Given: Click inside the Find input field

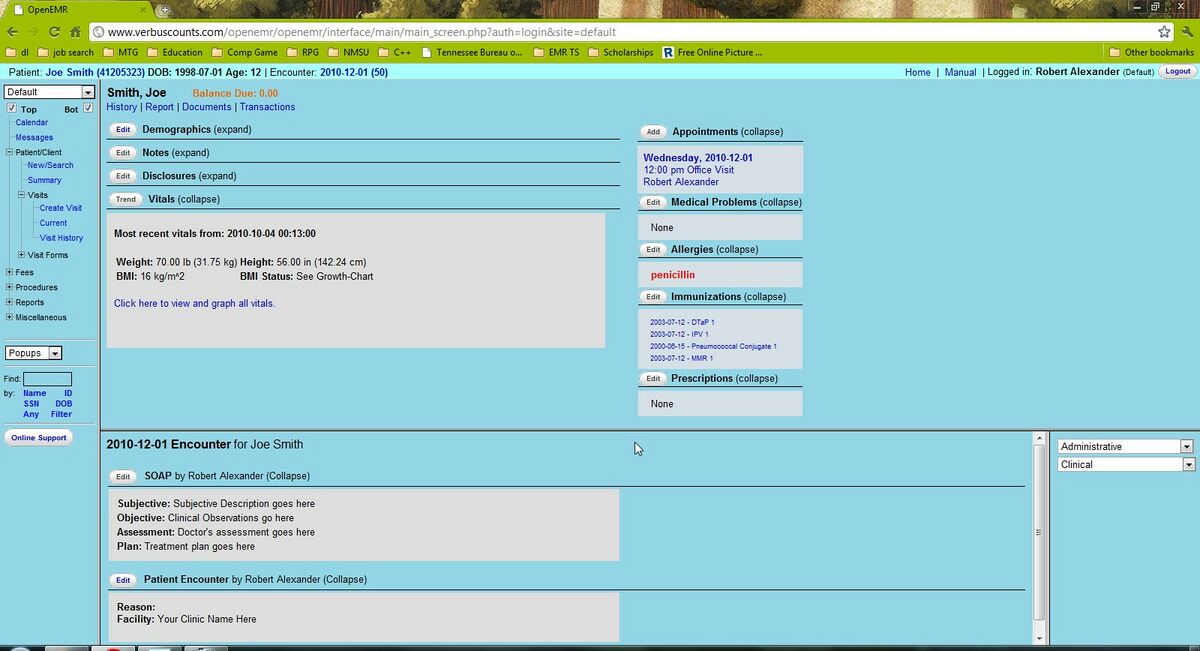Looking at the screenshot, I should tap(48, 378).
